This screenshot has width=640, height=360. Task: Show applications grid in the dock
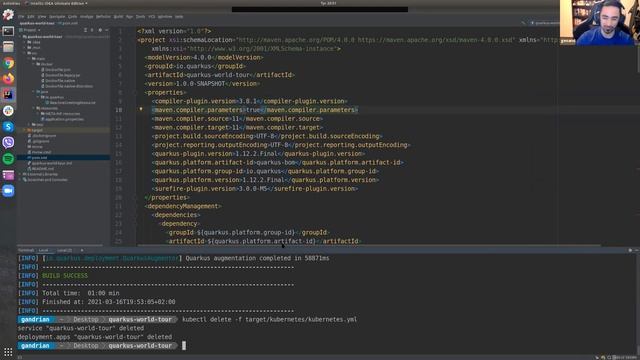pyautogui.click(x=8, y=352)
